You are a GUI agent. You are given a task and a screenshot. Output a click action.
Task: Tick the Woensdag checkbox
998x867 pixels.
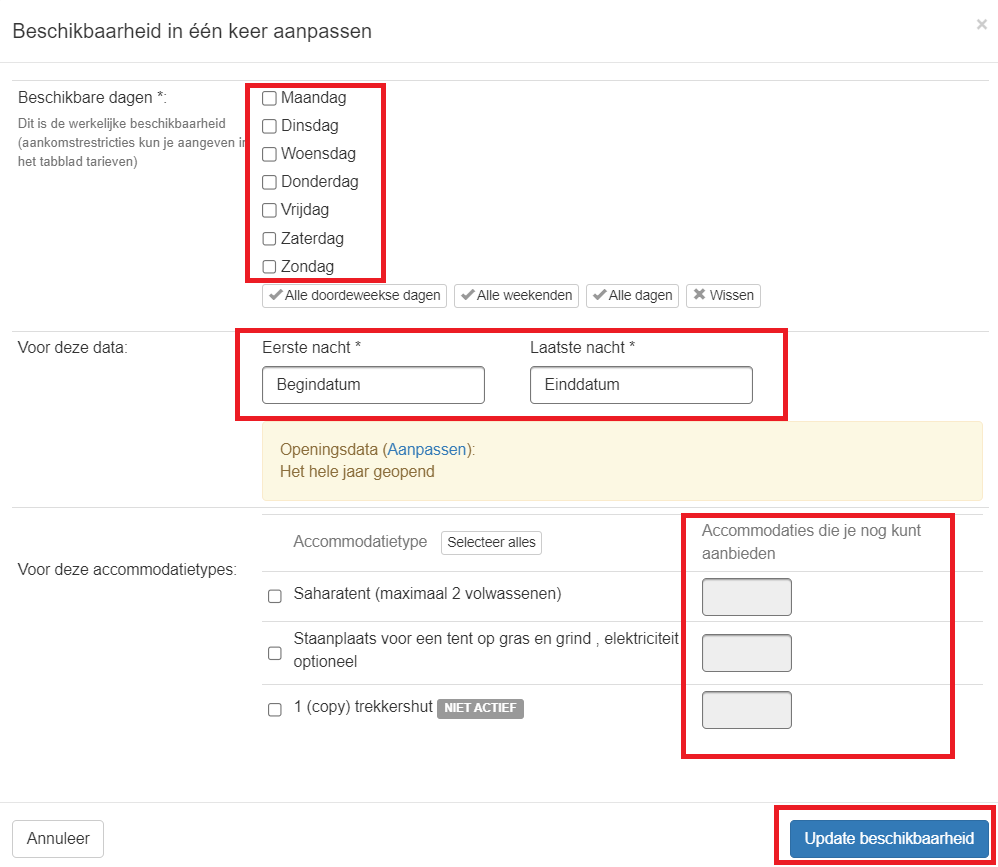(269, 154)
